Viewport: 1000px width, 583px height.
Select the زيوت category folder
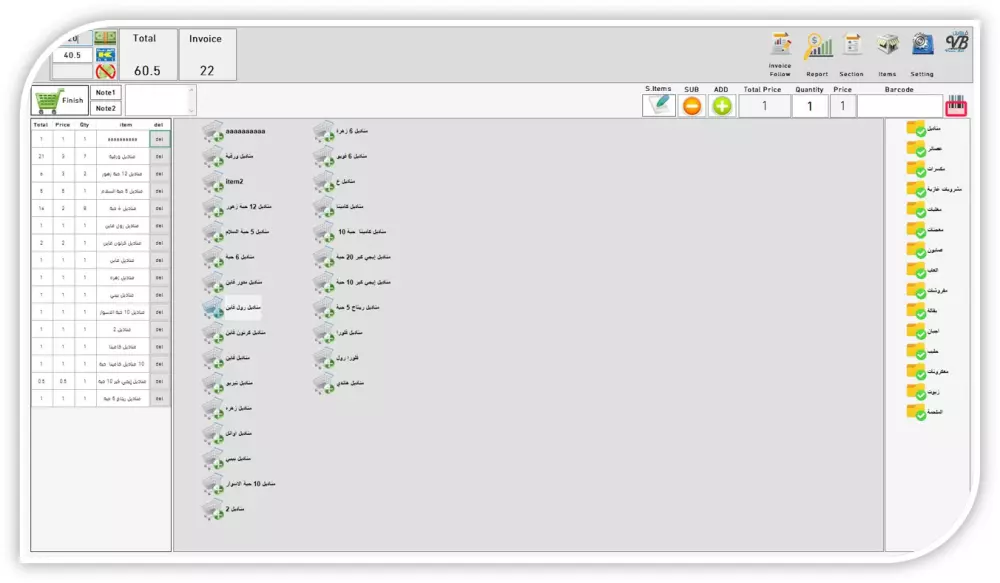(923, 392)
